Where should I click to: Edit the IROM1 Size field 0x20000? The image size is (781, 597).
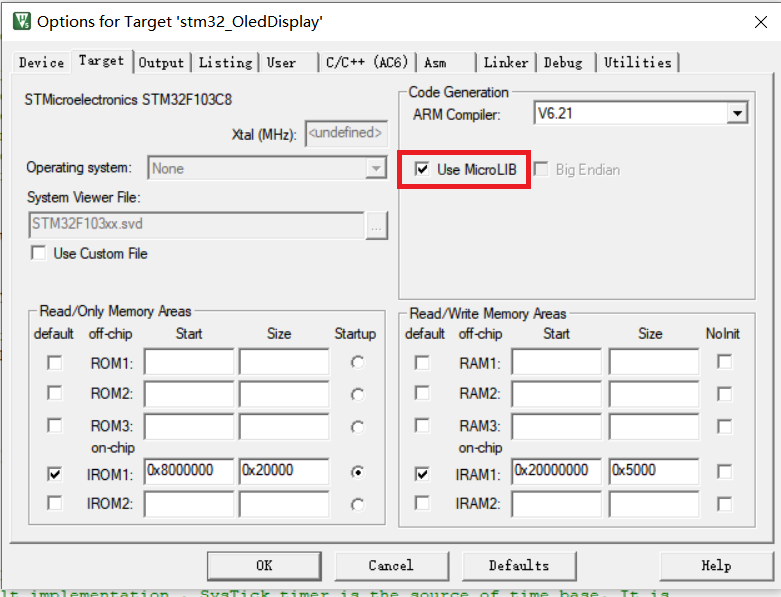[284, 471]
